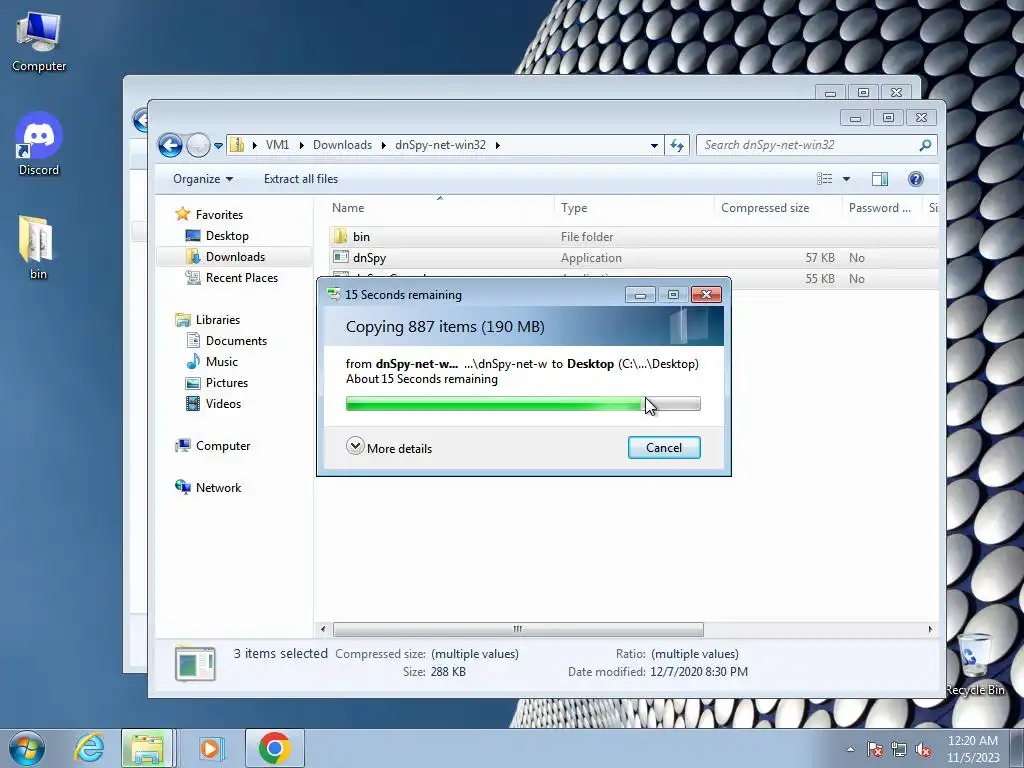
Task: Click the search magnifier icon
Action: pos(925,145)
